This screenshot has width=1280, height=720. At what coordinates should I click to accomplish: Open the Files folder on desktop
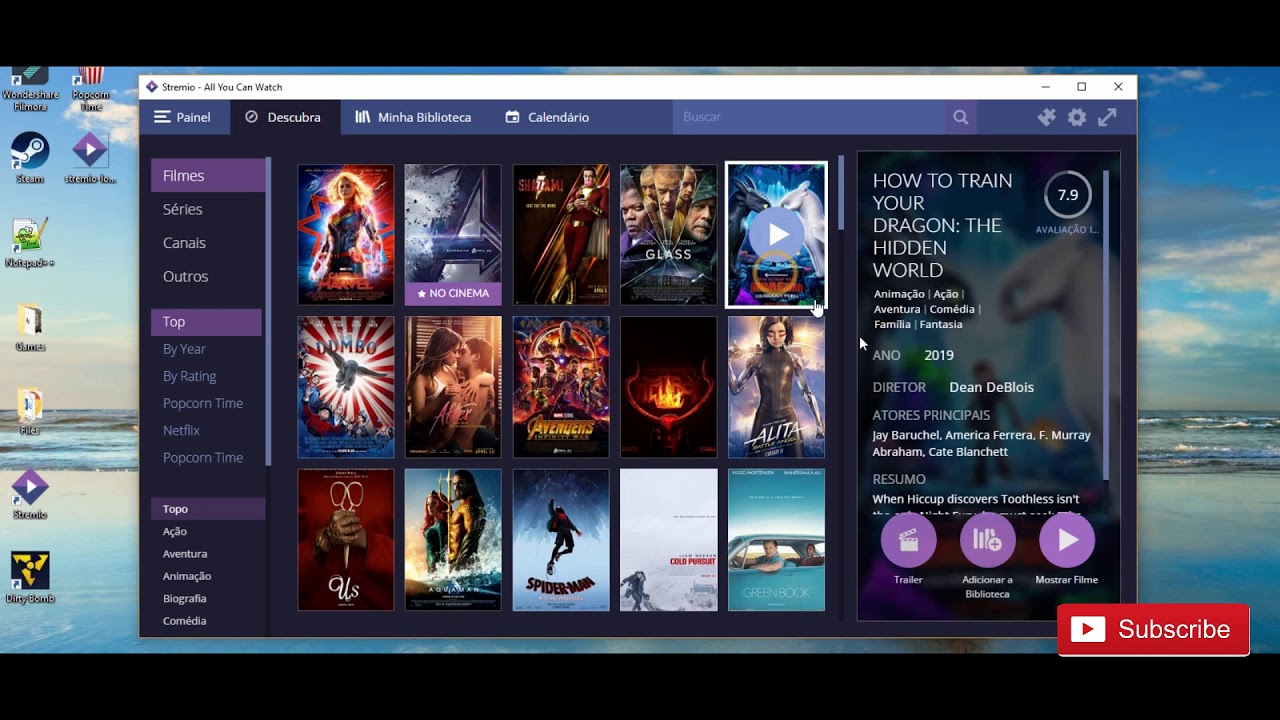30,412
